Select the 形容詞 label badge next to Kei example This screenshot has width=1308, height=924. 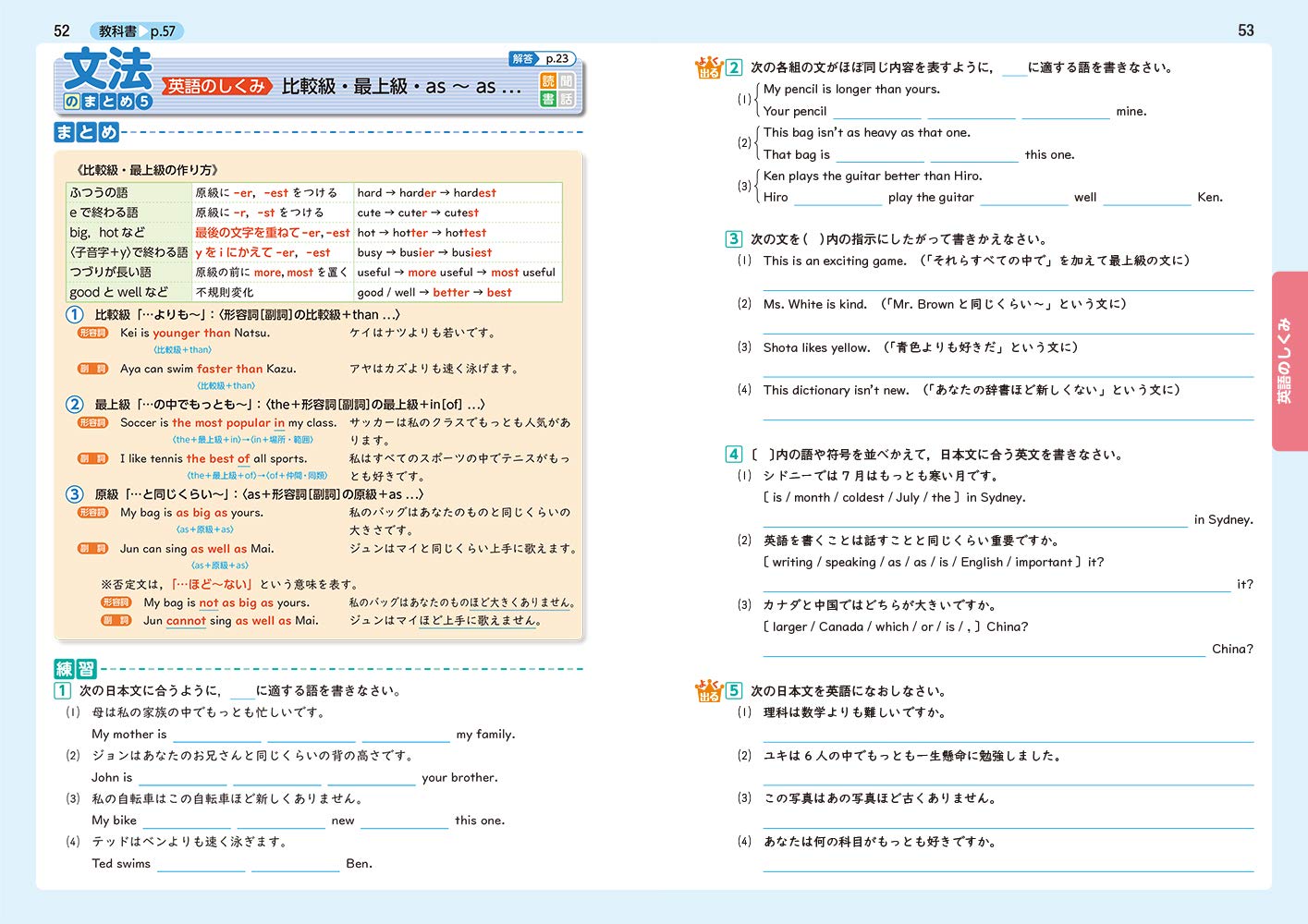click(92, 333)
